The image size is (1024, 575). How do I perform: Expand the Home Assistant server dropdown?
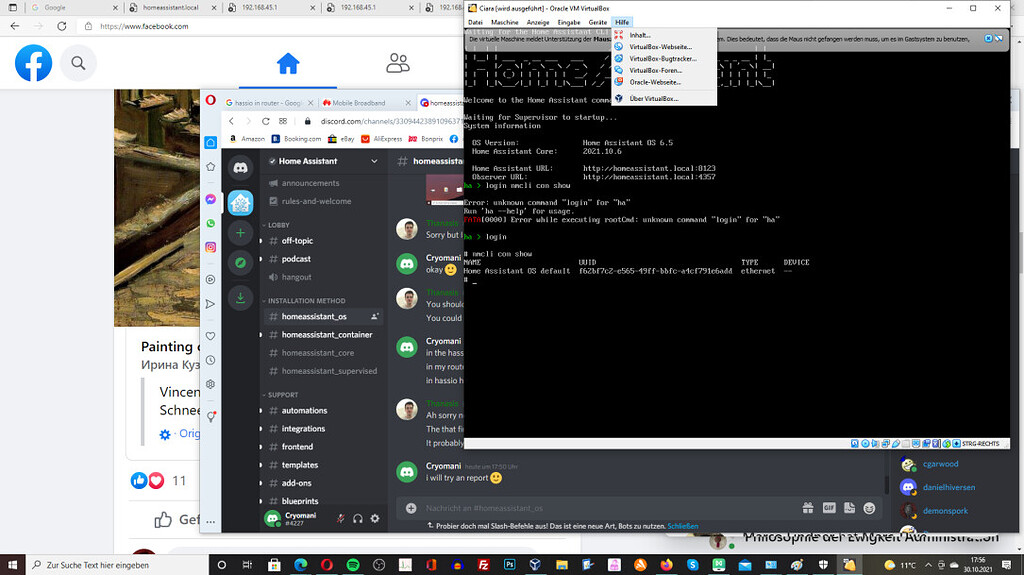point(374,161)
